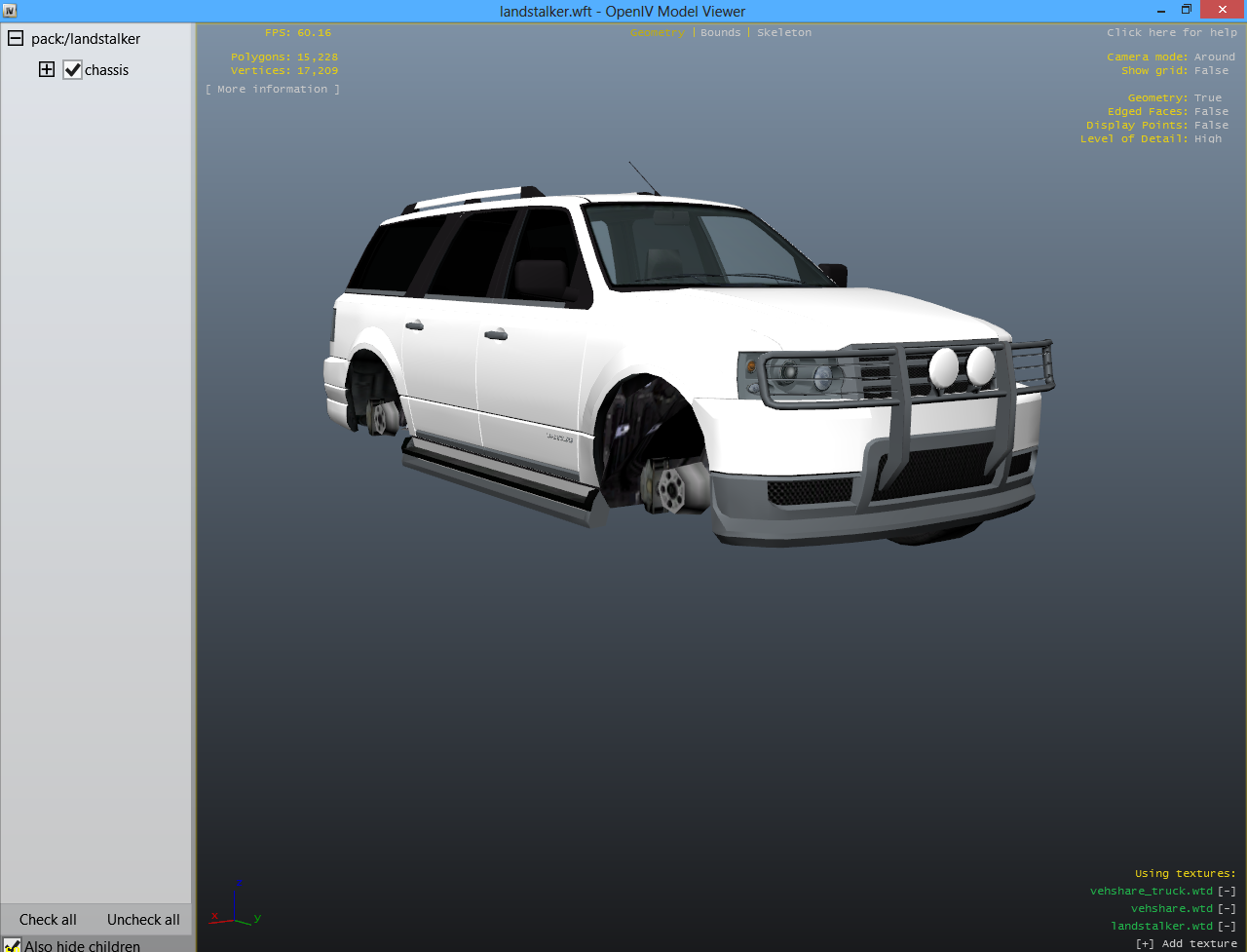
Task: Remove the vehshare.wtd texture
Action: (1227, 909)
